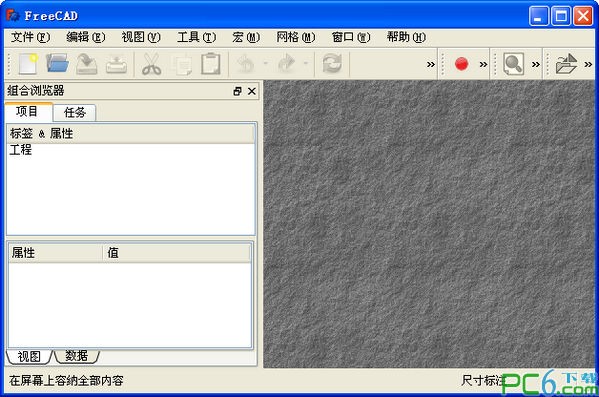Select the 数据 tab at bottom

click(x=76, y=356)
